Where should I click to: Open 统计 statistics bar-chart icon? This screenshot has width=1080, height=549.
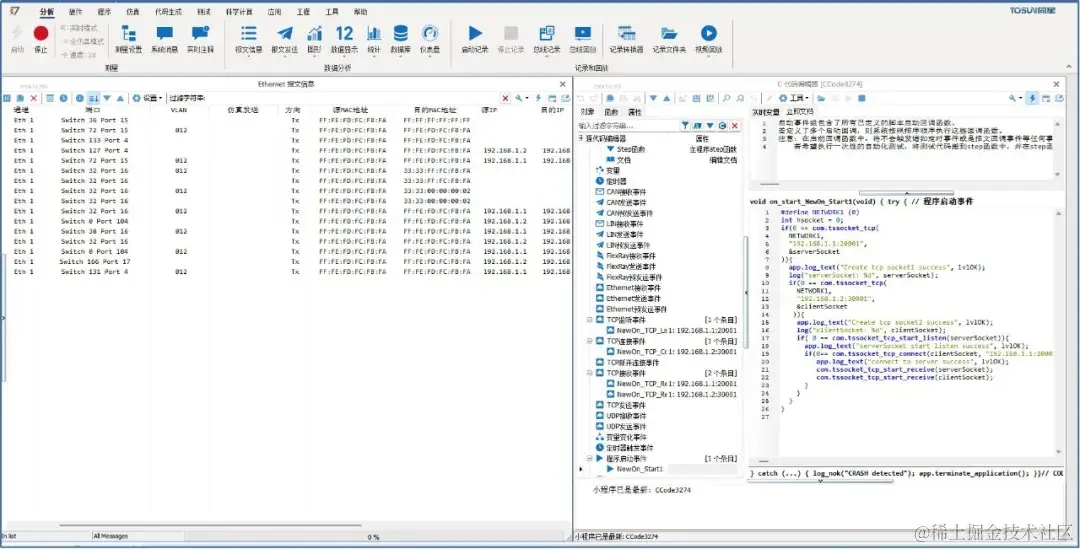[374, 39]
